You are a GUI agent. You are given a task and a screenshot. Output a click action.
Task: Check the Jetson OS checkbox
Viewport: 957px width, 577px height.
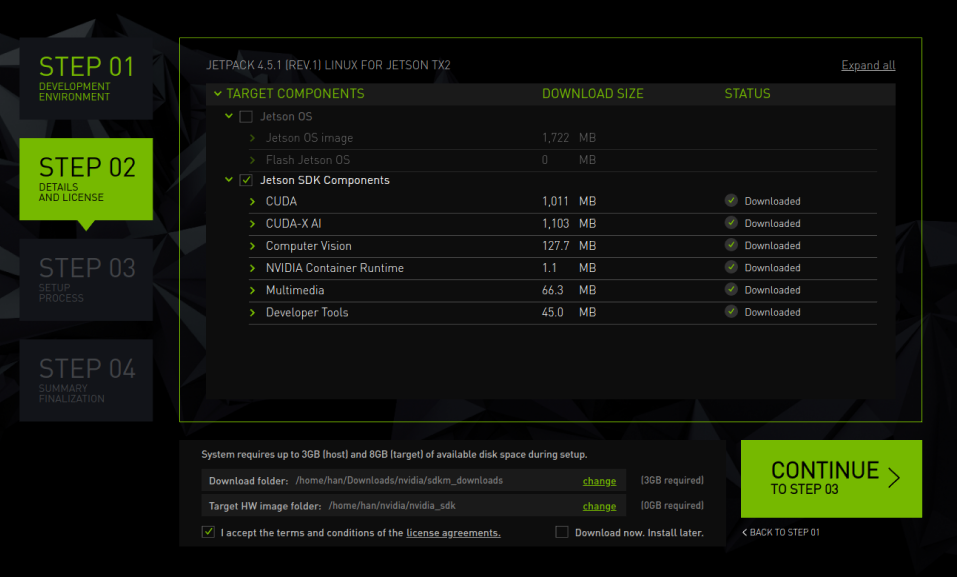[246, 117]
